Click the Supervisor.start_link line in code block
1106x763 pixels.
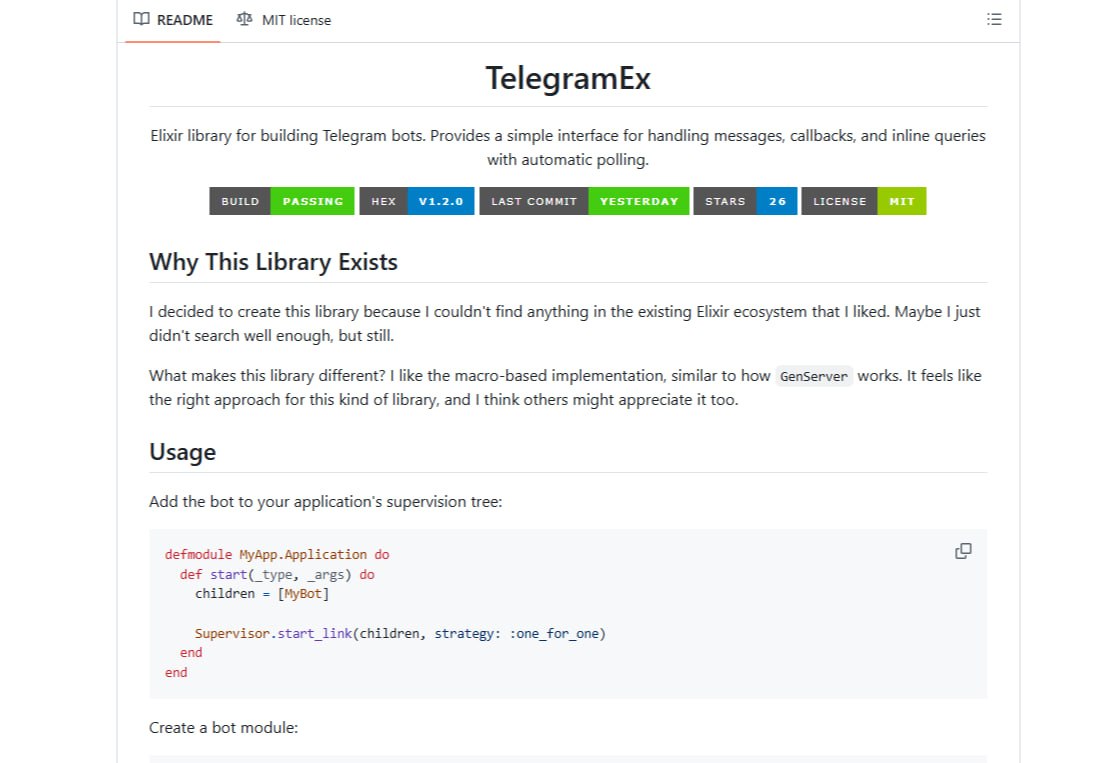tap(400, 633)
